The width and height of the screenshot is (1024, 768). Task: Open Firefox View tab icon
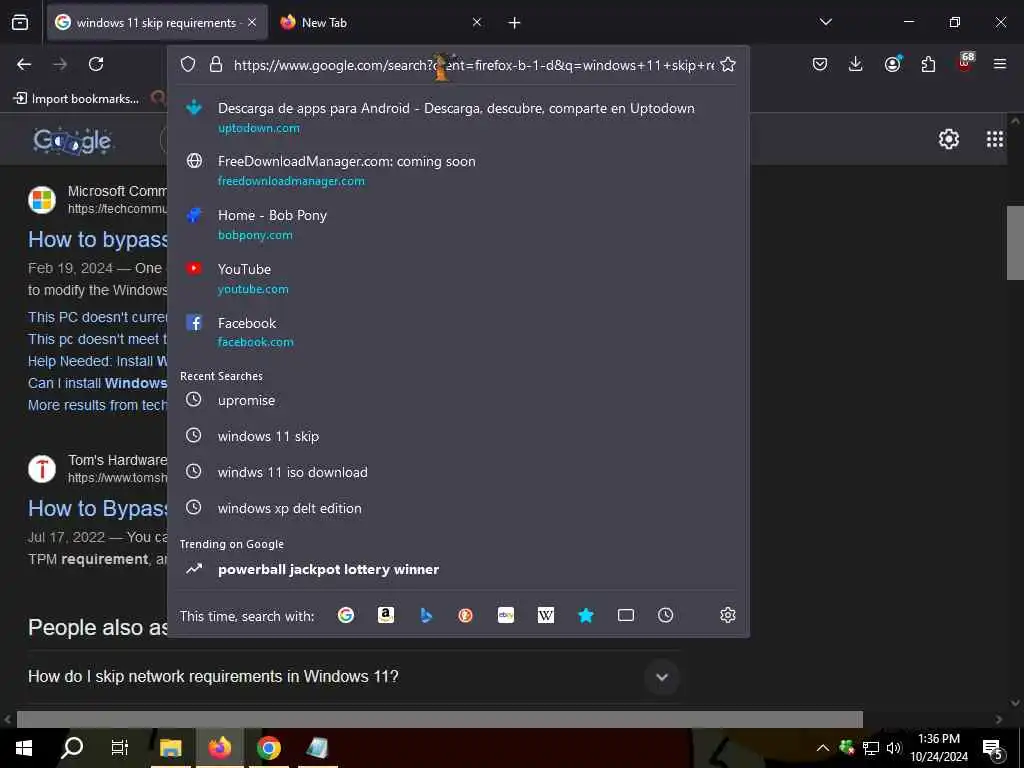coord(20,23)
